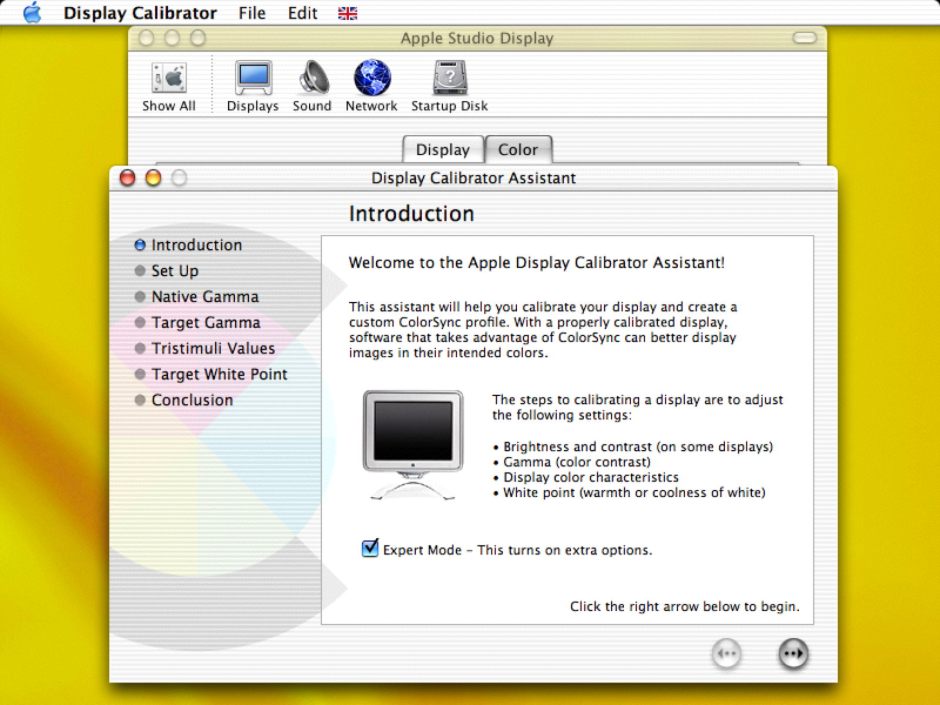Screen dimensions: 940x705
Task: Select the Set Up step
Action: click(167, 271)
